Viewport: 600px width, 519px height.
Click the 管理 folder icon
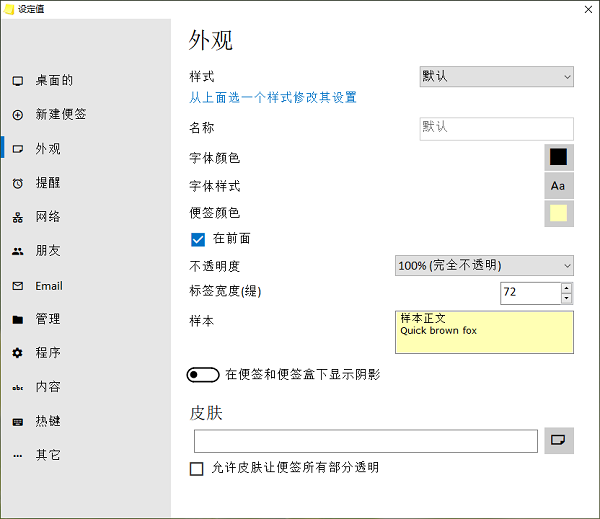17,320
